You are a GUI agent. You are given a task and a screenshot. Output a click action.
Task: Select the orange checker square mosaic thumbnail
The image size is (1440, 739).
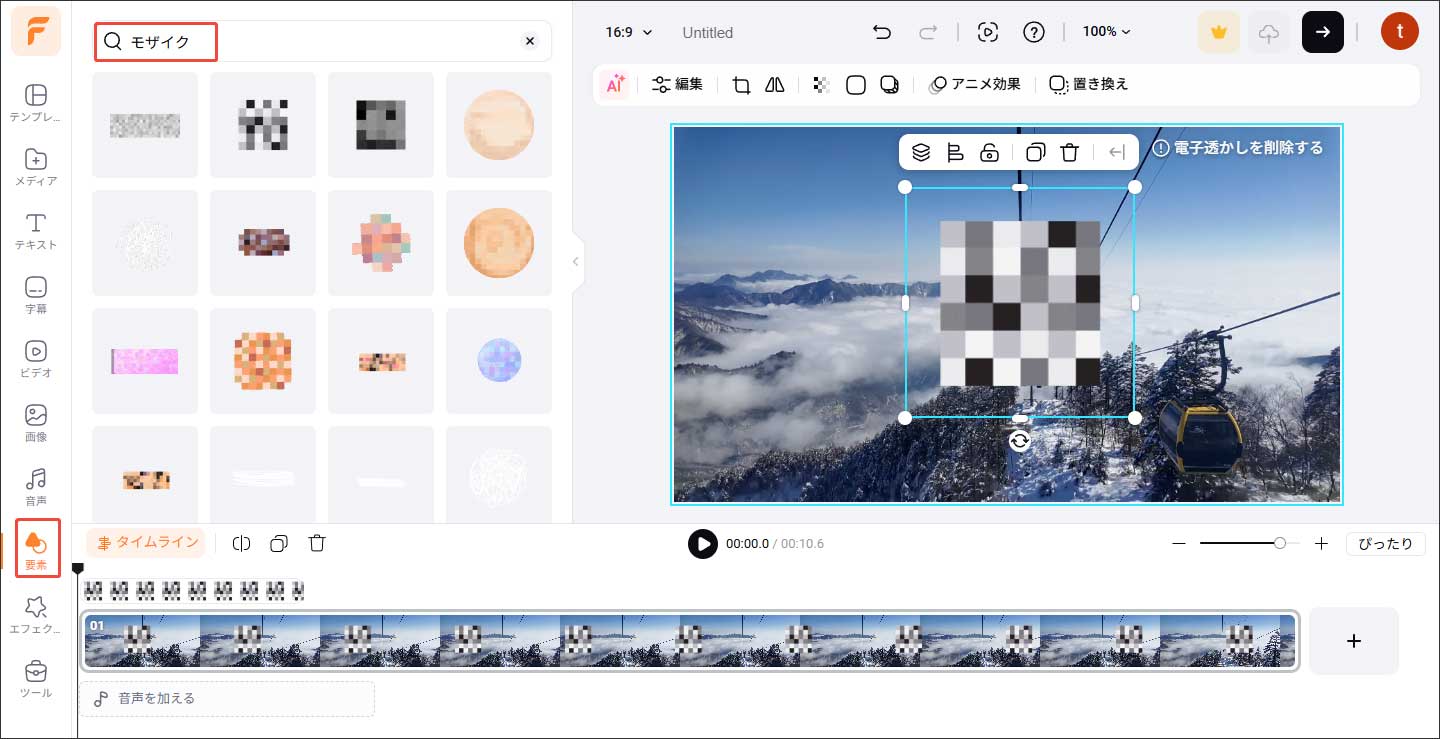(x=263, y=361)
